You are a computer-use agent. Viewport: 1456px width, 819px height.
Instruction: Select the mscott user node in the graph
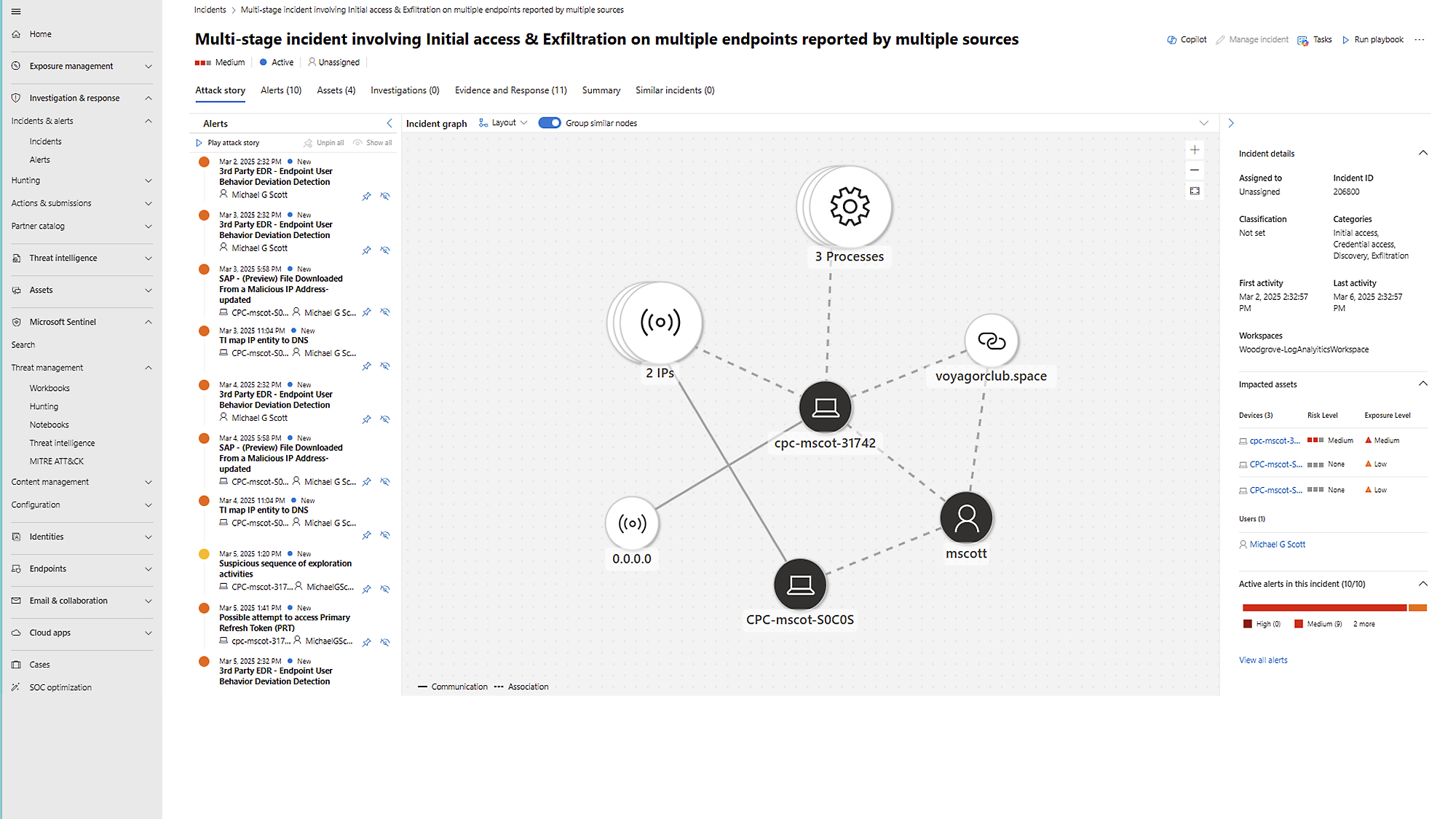click(x=966, y=518)
